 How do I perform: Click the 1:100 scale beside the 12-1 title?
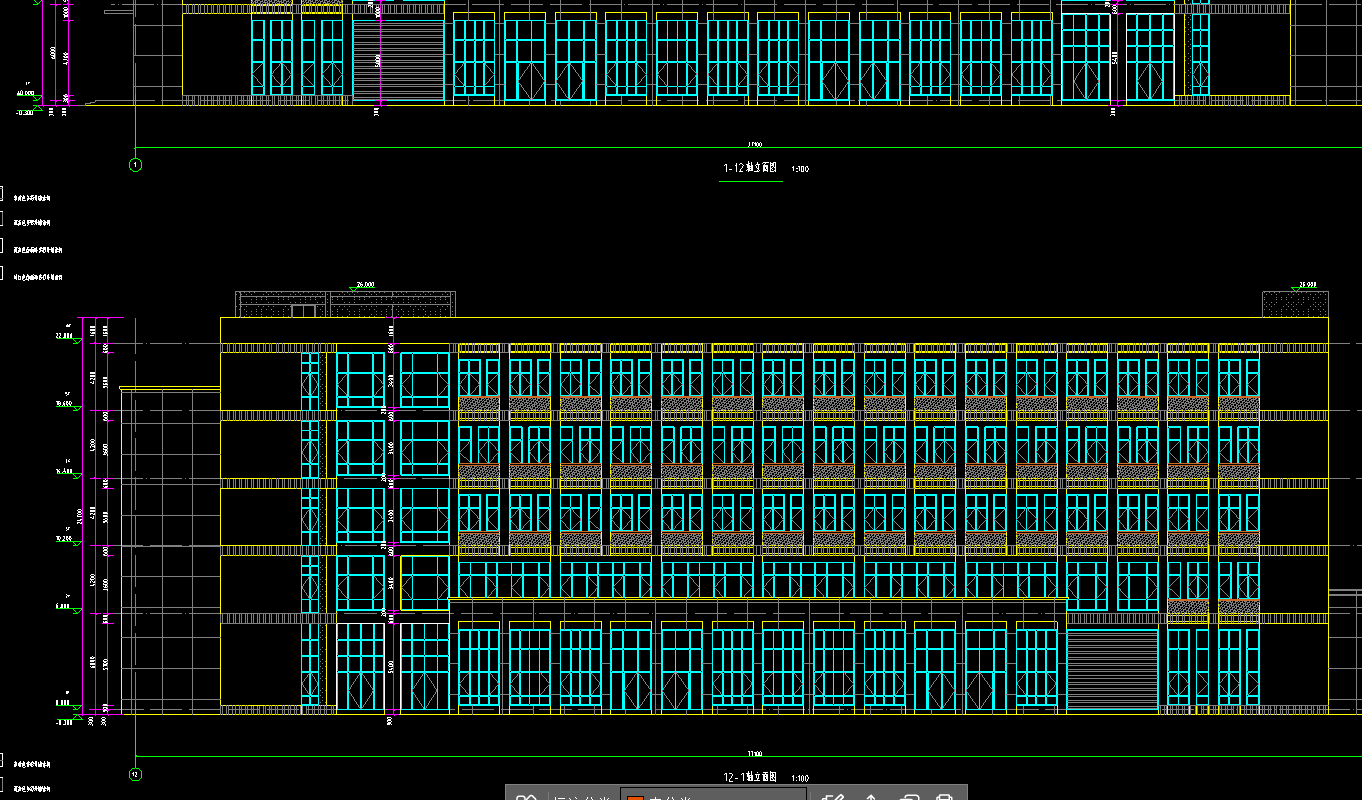pos(800,778)
